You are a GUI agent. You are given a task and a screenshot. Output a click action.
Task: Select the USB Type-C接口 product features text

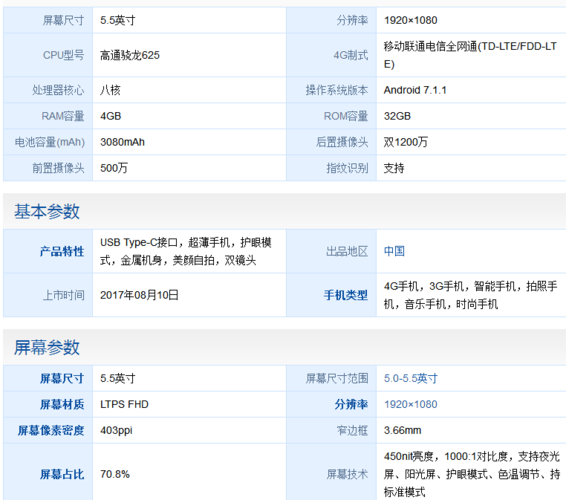tap(186, 251)
